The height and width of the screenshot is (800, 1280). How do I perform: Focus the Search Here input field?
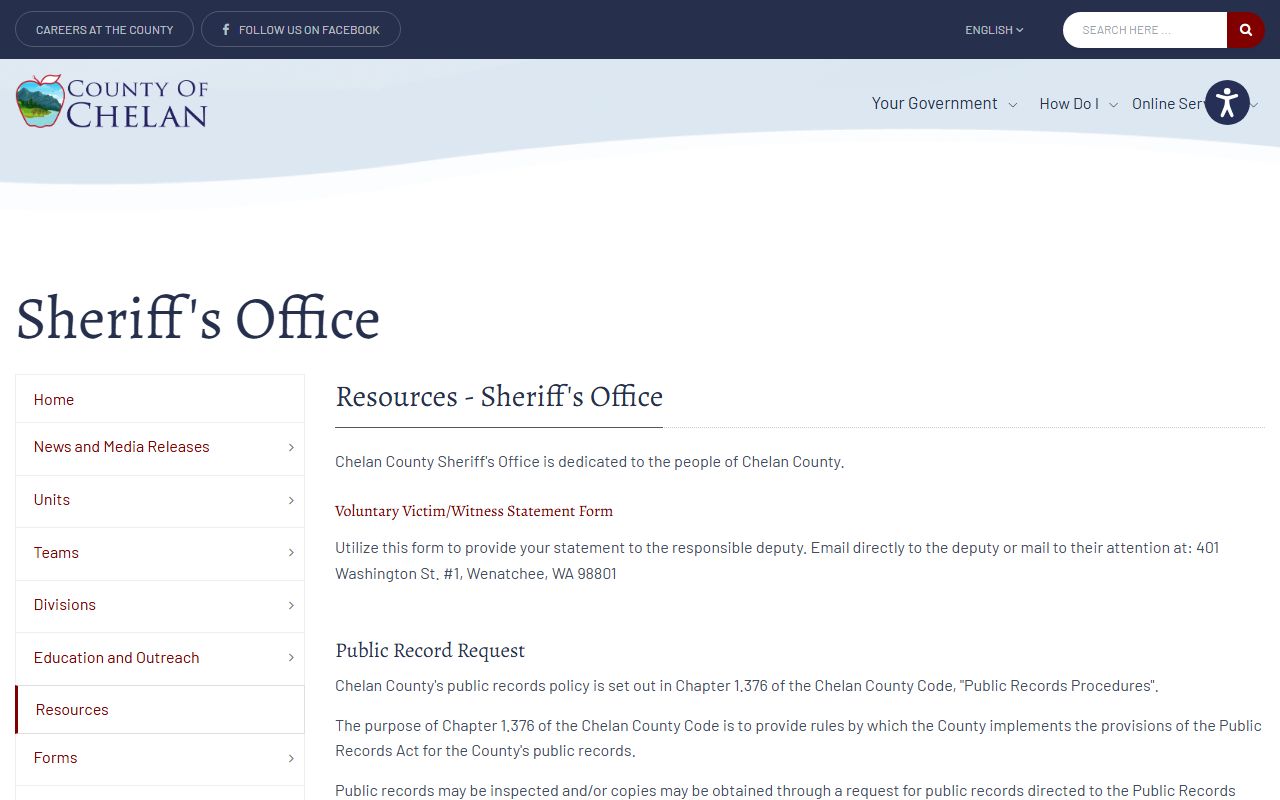coord(1145,30)
